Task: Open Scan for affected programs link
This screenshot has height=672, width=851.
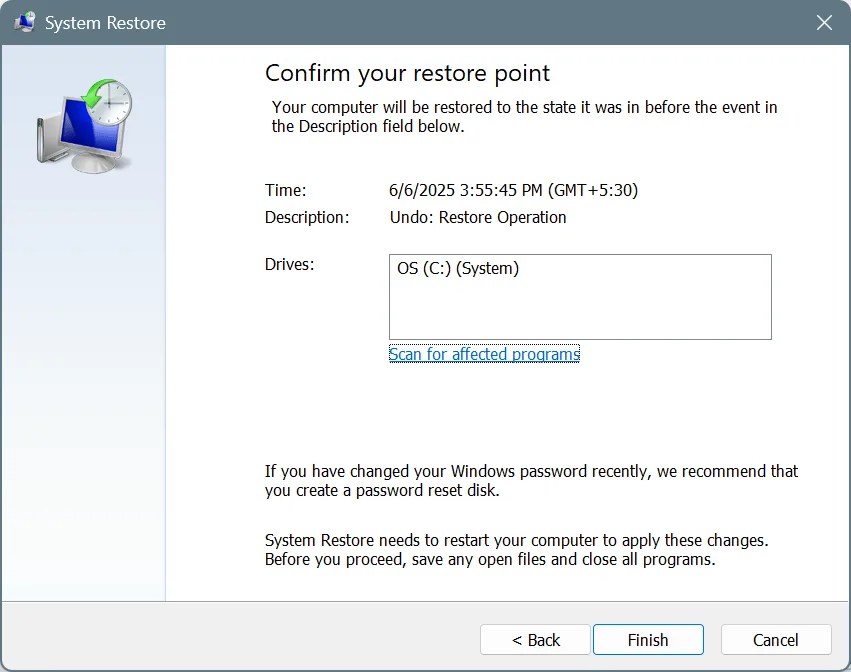Action: (484, 354)
